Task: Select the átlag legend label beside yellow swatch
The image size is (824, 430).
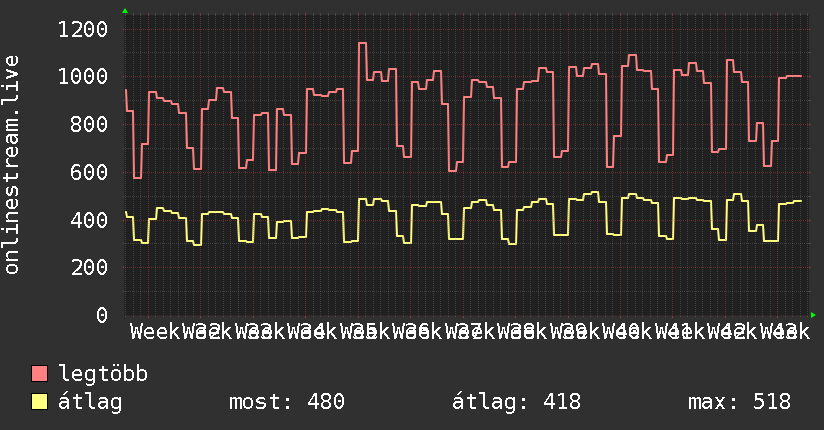Action: 90,402
